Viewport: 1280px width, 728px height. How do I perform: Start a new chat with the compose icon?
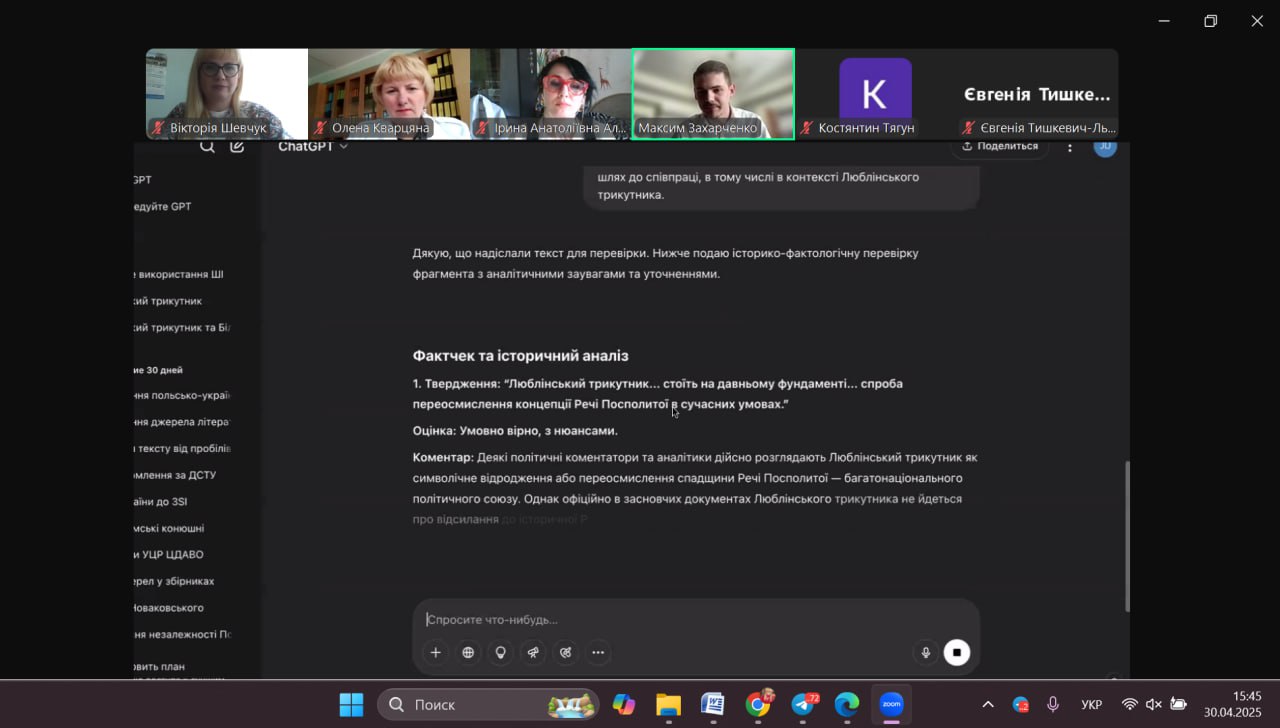click(x=237, y=147)
